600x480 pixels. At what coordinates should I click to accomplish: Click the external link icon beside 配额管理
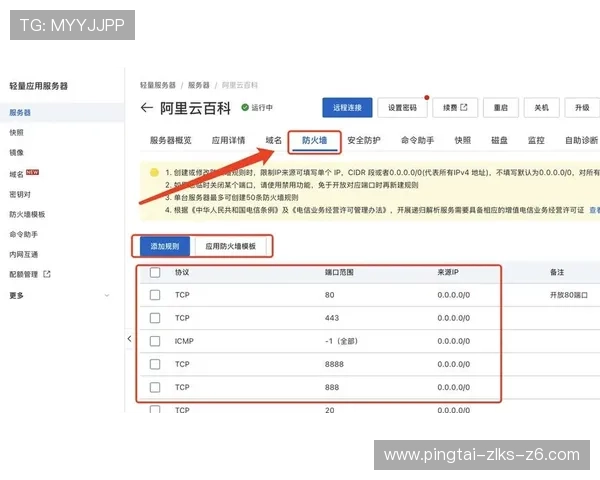coord(47,274)
